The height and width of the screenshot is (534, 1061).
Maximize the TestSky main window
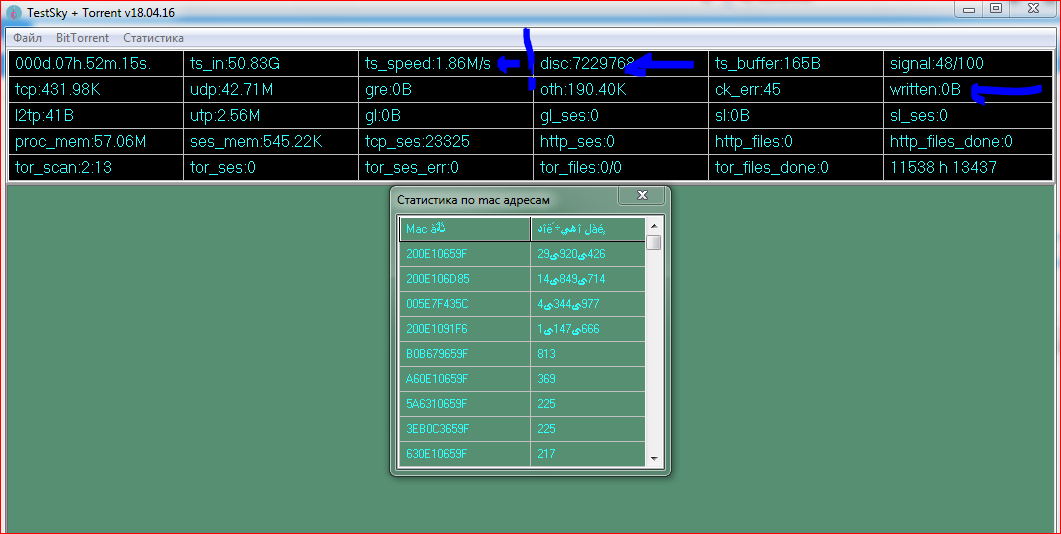pos(996,9)
